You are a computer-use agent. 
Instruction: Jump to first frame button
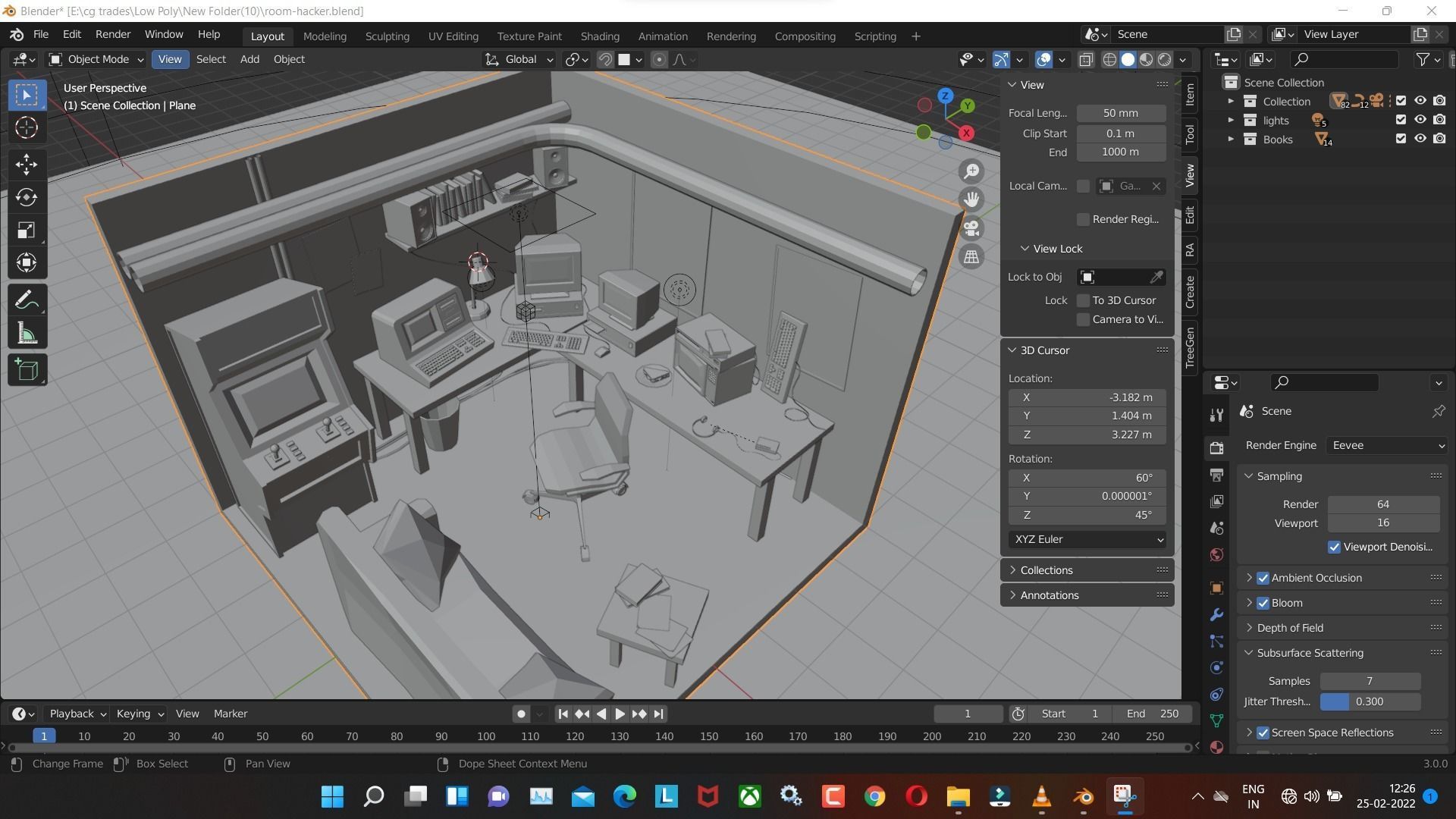[x=563, y=714]
